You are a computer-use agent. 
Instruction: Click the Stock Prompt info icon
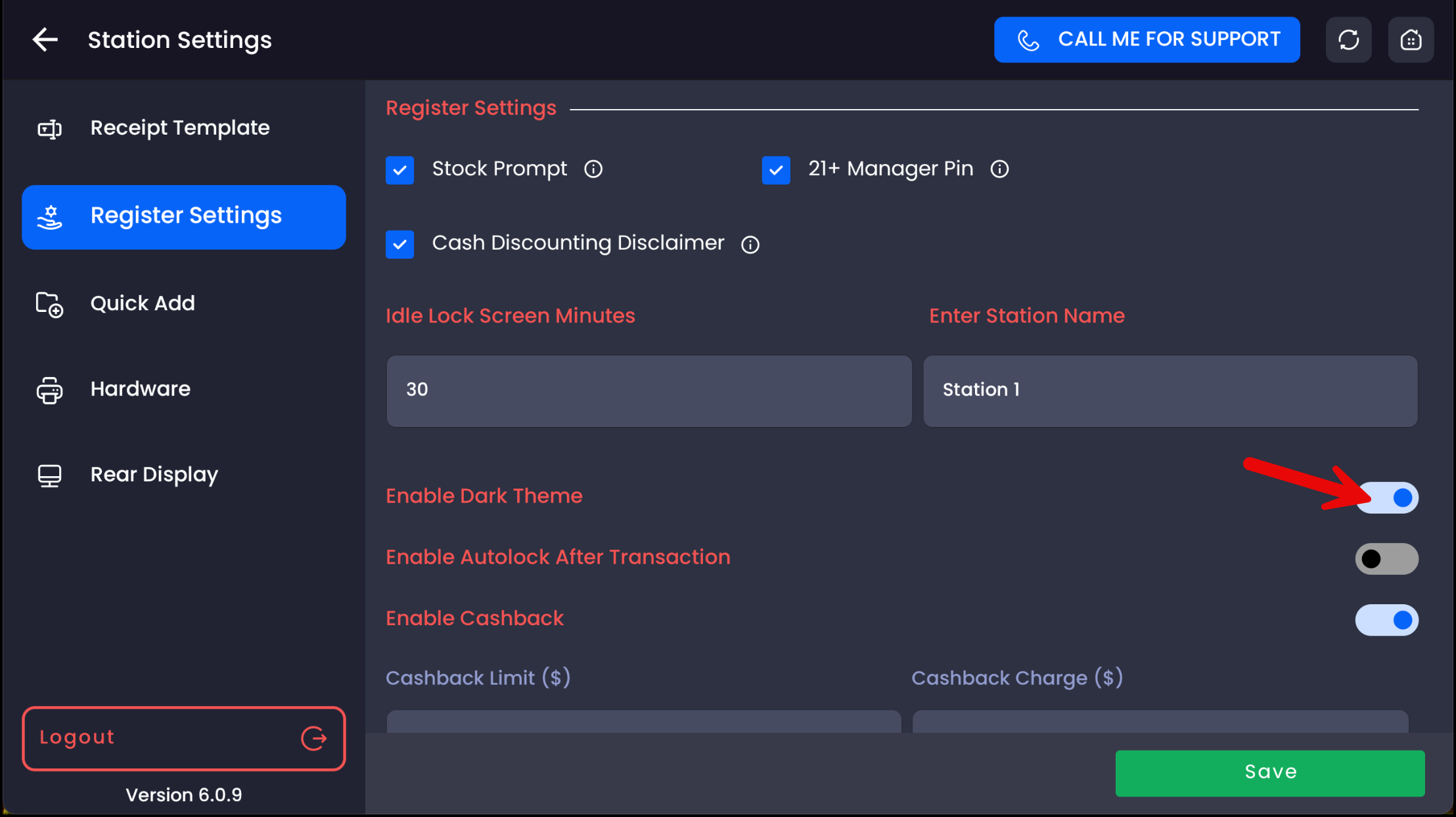(x=593, y=169)
